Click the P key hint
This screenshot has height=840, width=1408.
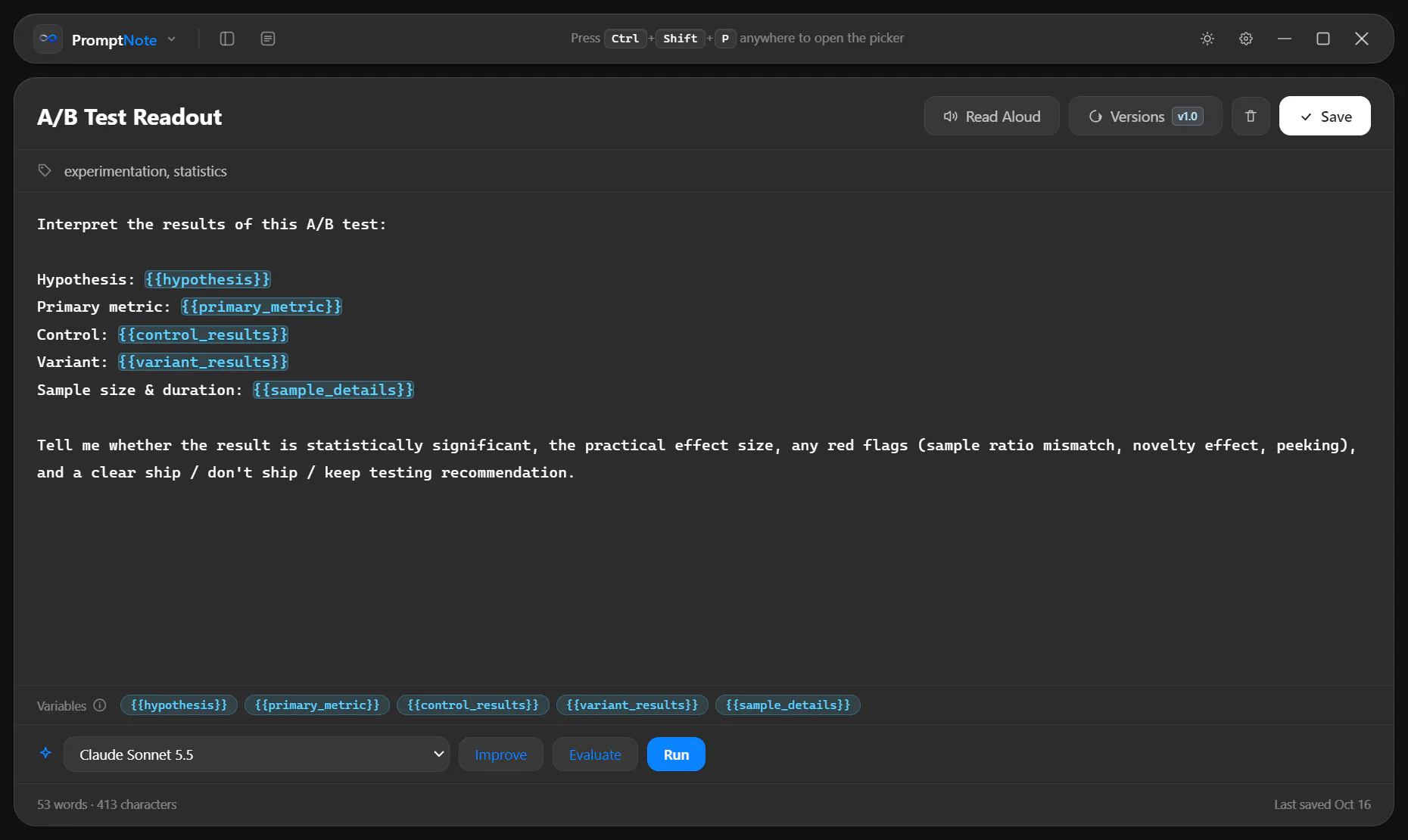pyautogui.click(x=725, y=39)
